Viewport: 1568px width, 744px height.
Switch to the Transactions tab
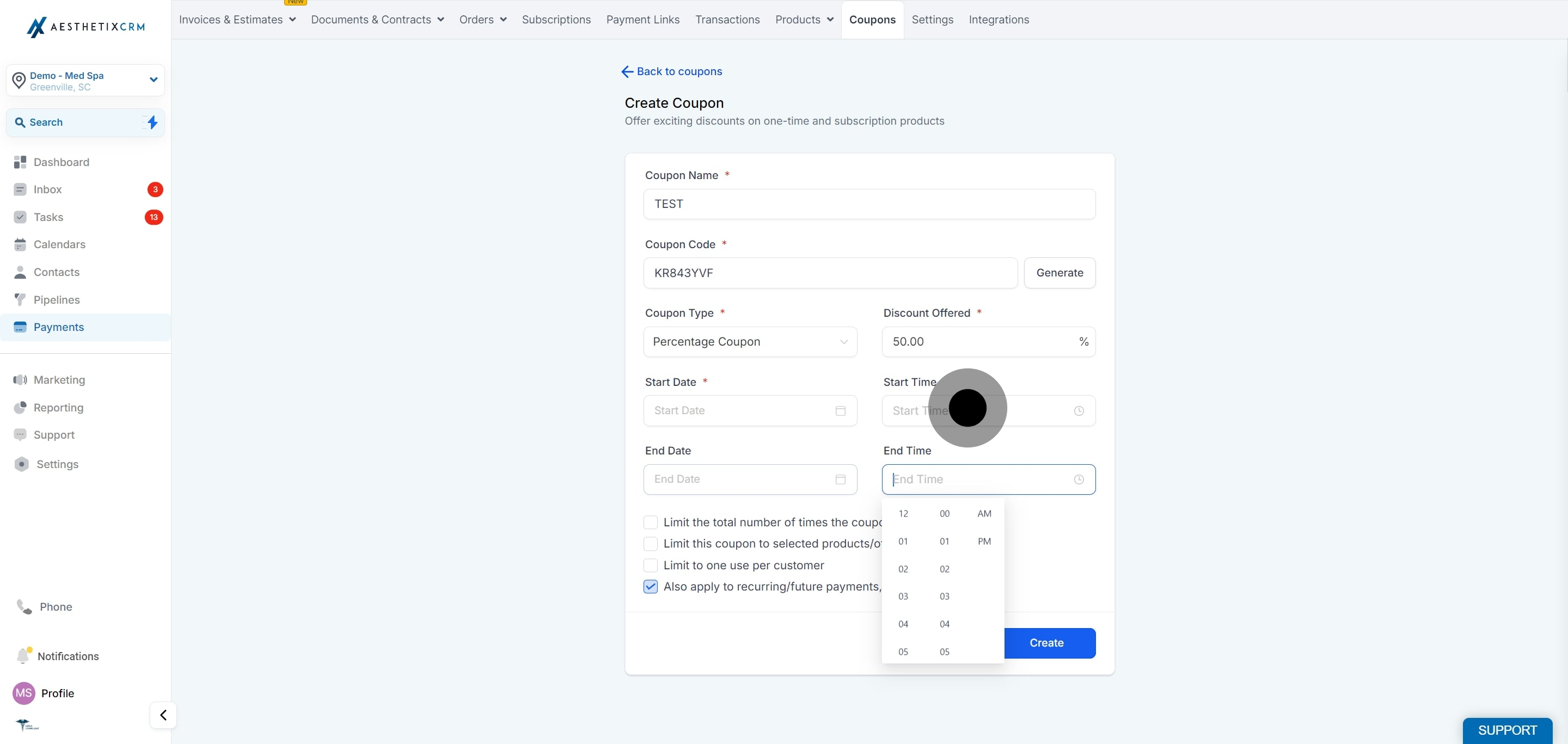coord(727,20)
